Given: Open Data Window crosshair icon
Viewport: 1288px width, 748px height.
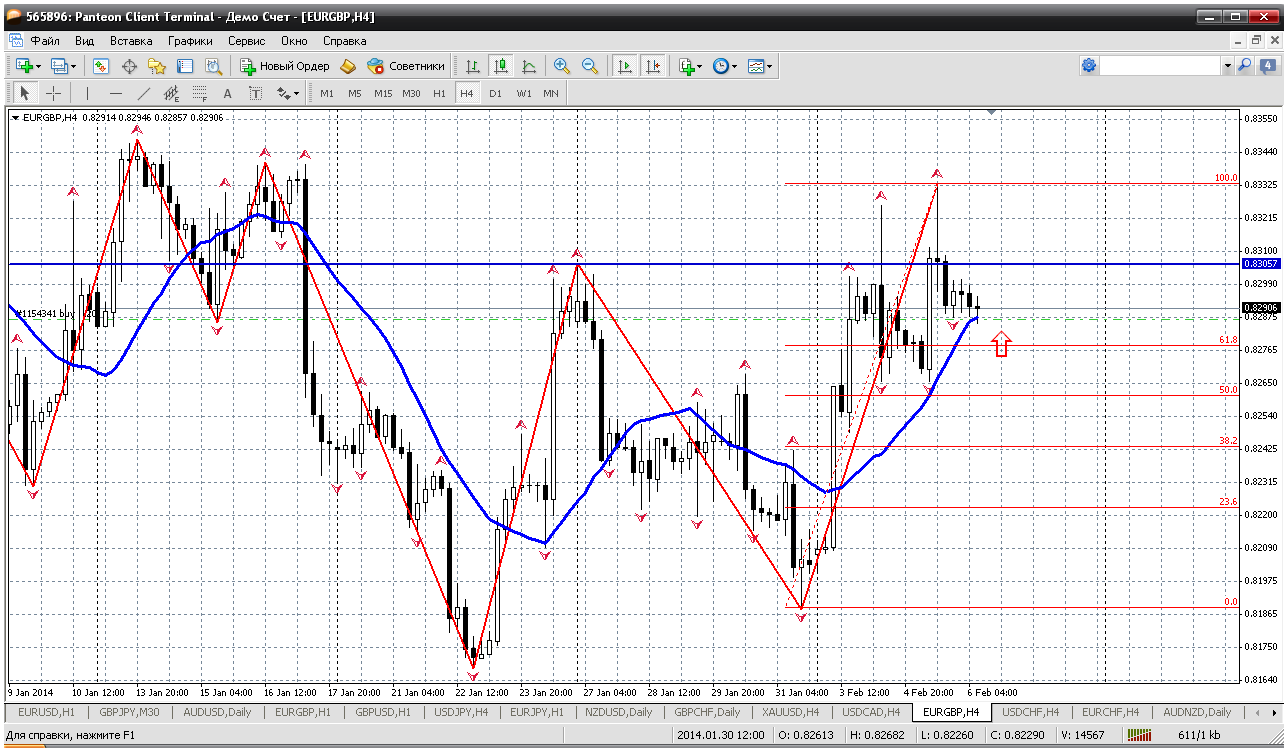Looking at the screenshot, I should tap(129, 66).
